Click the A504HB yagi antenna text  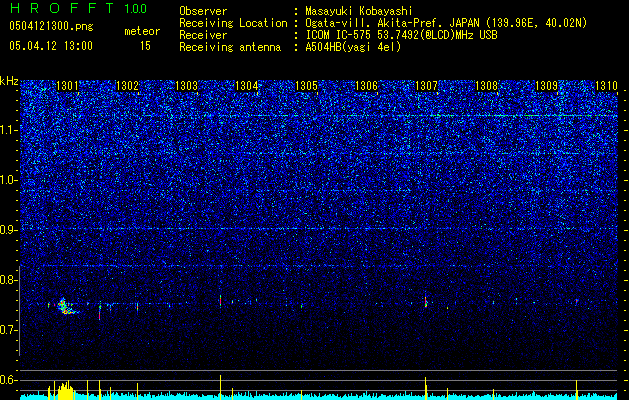click(353, 47)
